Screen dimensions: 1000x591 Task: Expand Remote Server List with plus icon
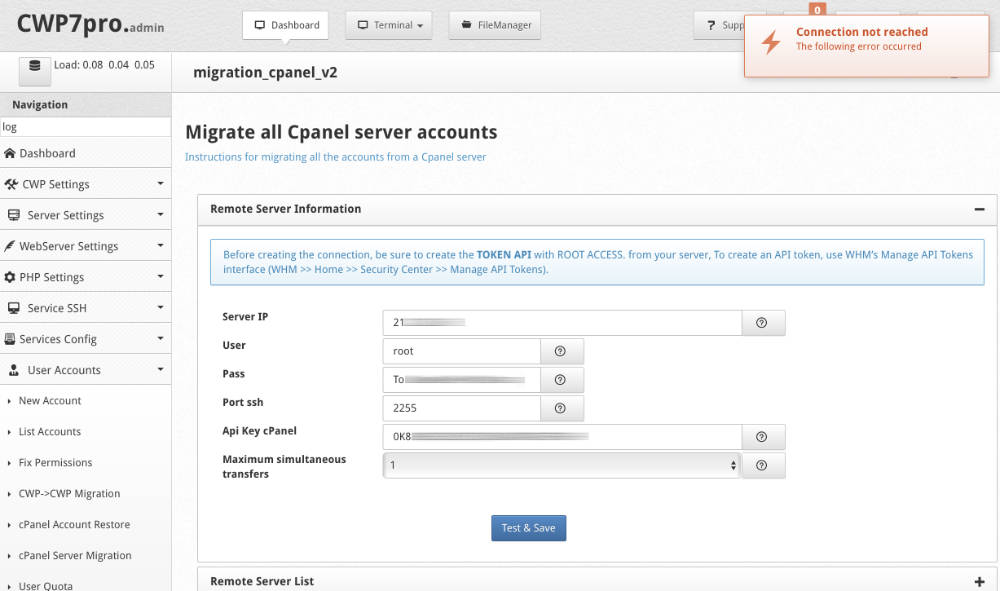pos(979,581)
